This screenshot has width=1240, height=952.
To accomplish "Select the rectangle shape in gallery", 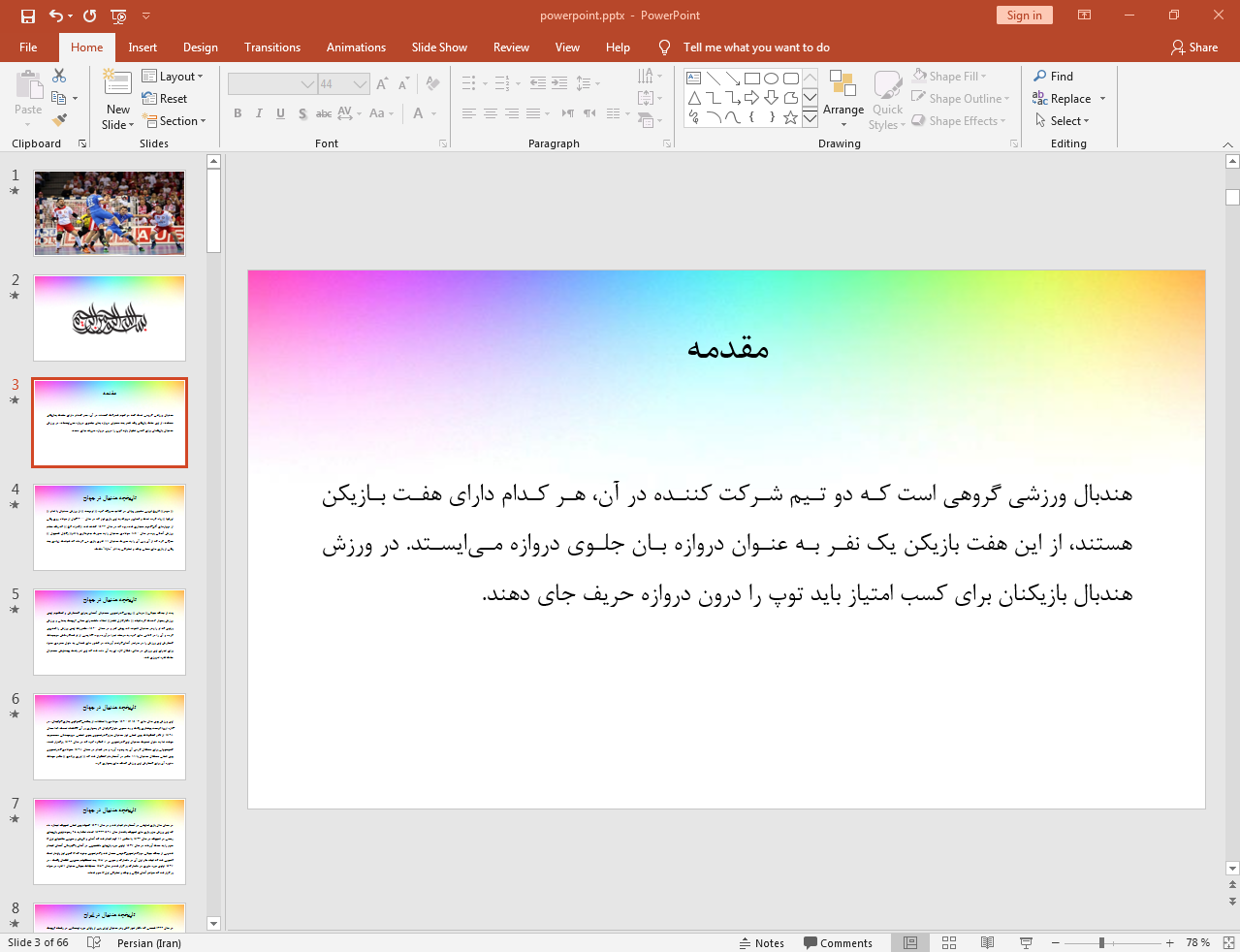I will (x=751, y=79).
